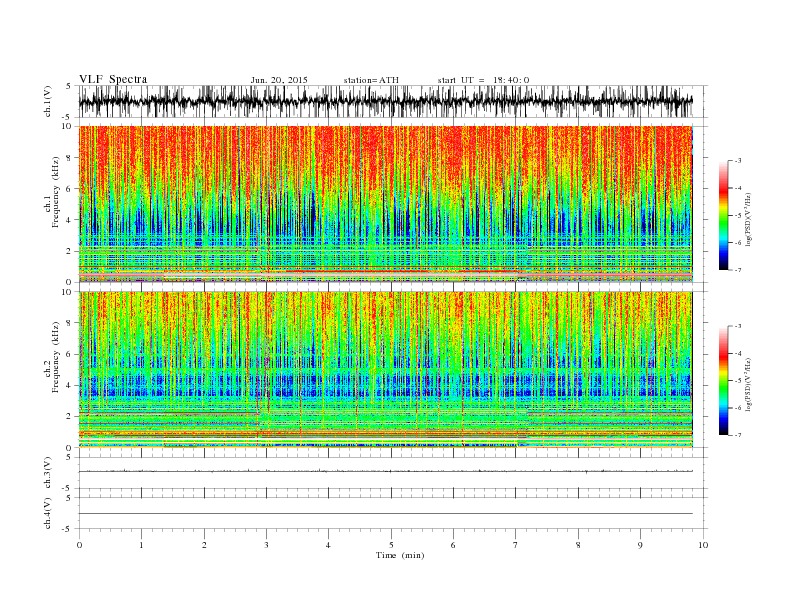Click time axis tick label "1"
This screenshot has width=792, height=612.
[141, 545]
